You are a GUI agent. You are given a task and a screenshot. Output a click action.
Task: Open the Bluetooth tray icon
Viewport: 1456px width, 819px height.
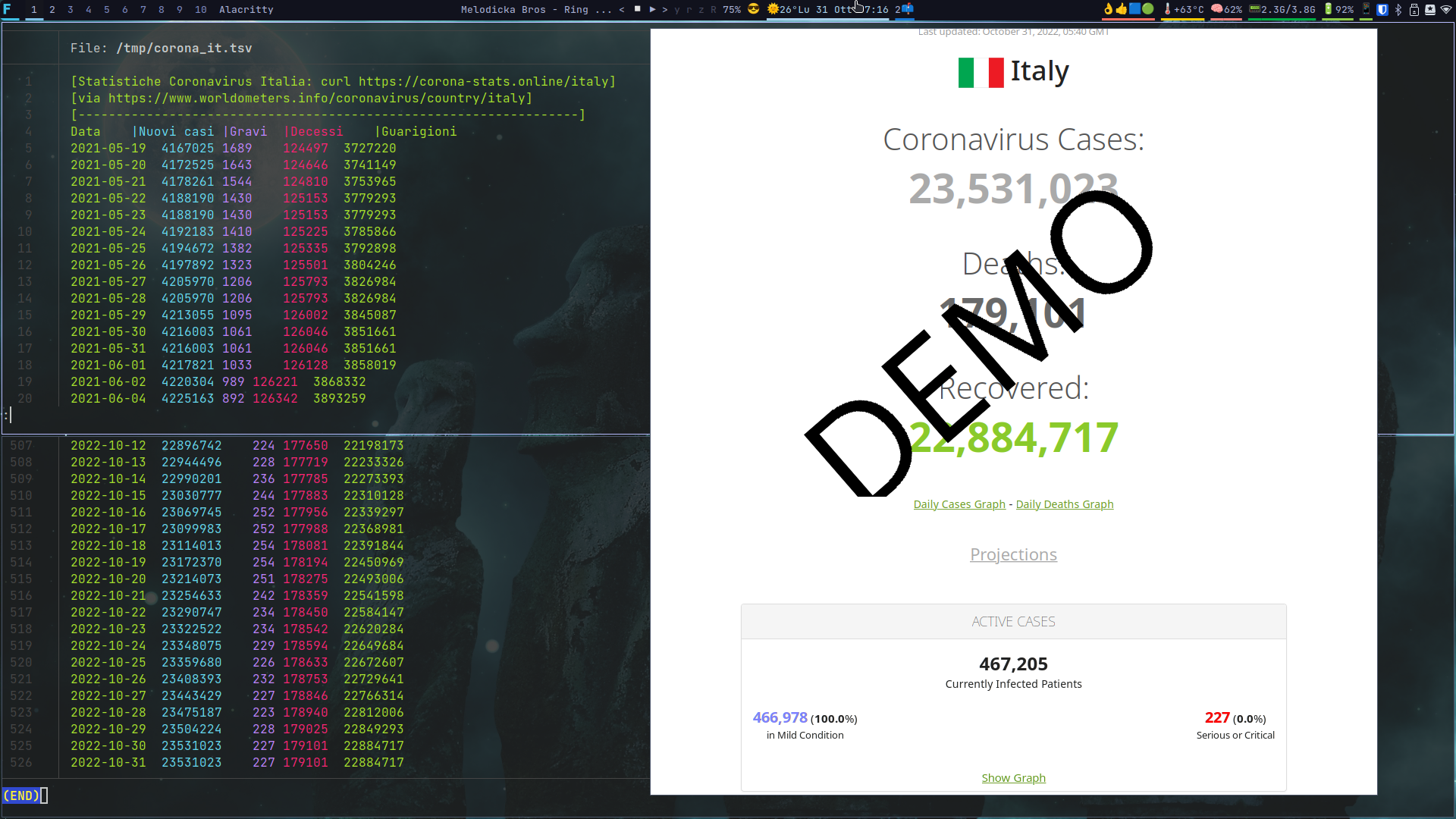pyautogui.click(x=1398, y=9)
